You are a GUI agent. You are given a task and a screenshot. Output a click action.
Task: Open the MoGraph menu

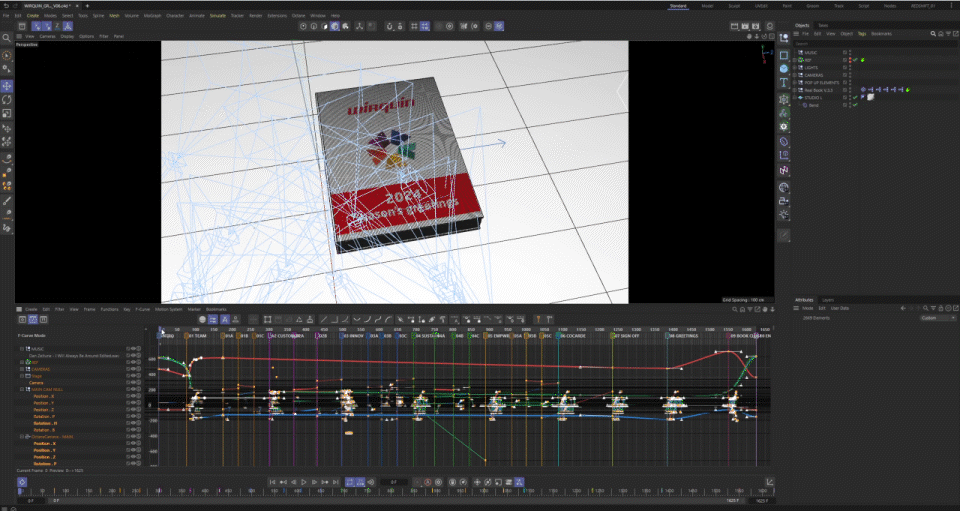(x=152, y=16)
